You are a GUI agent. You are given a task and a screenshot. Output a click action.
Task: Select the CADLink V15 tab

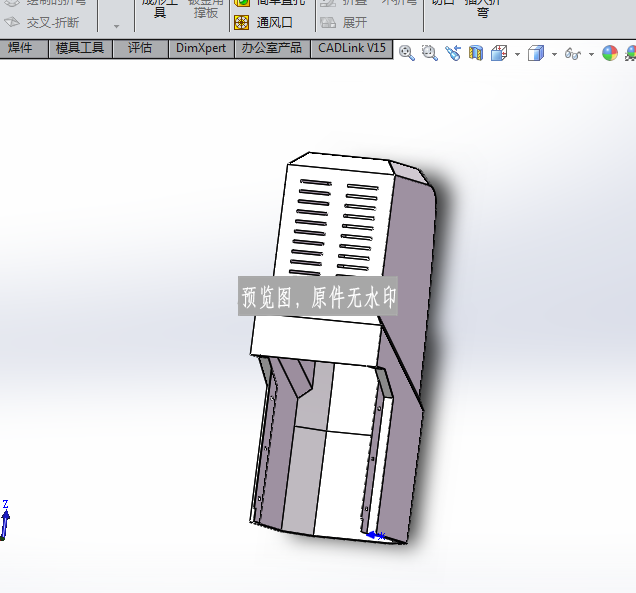[352, 48]
